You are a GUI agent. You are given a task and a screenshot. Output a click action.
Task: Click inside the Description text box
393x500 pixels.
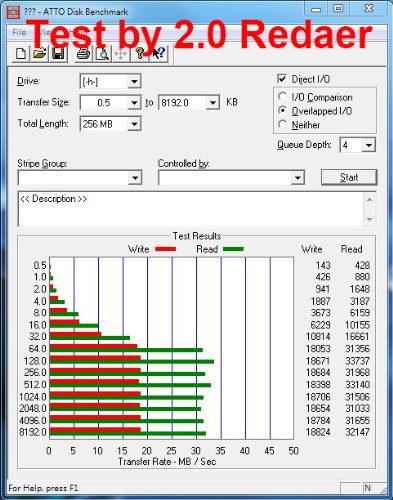tap(191, 209)
